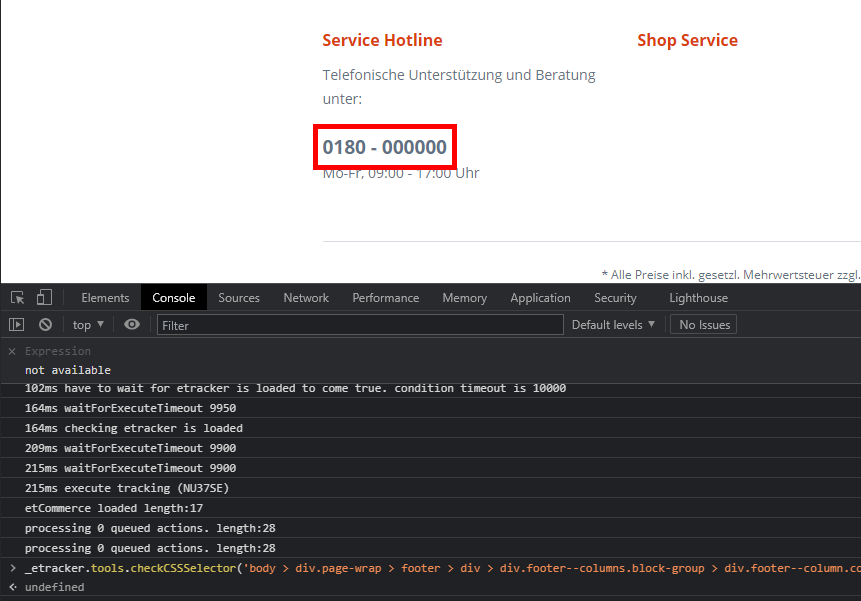Viewport: 861px width, 601px height.
Task: Focus the console Filter input field
Action: click(360, 325)
